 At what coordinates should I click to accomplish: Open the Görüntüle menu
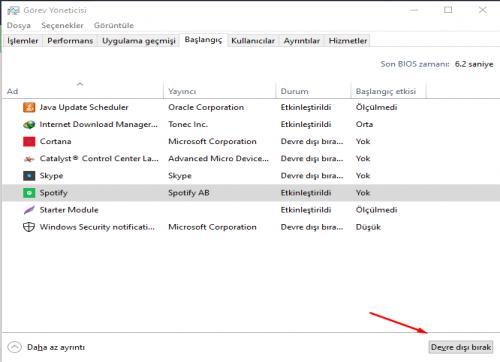tap(114, 25)
